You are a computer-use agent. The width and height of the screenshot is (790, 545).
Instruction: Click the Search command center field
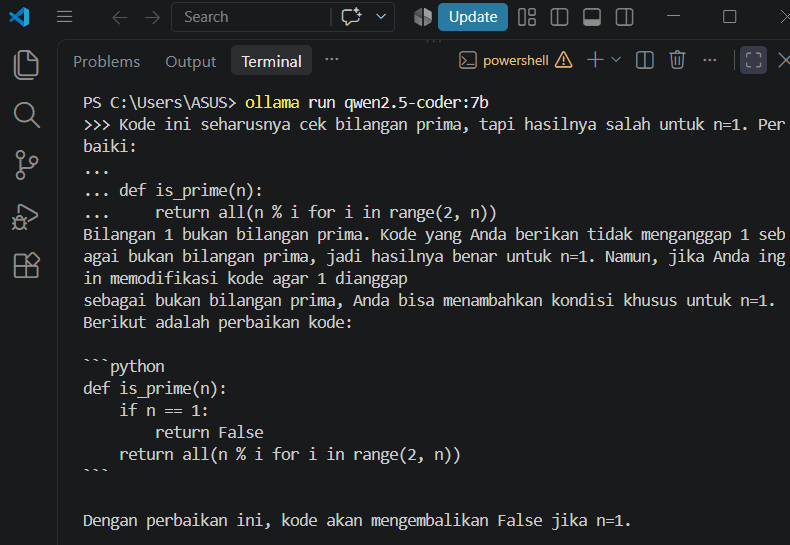pos(251,17)
